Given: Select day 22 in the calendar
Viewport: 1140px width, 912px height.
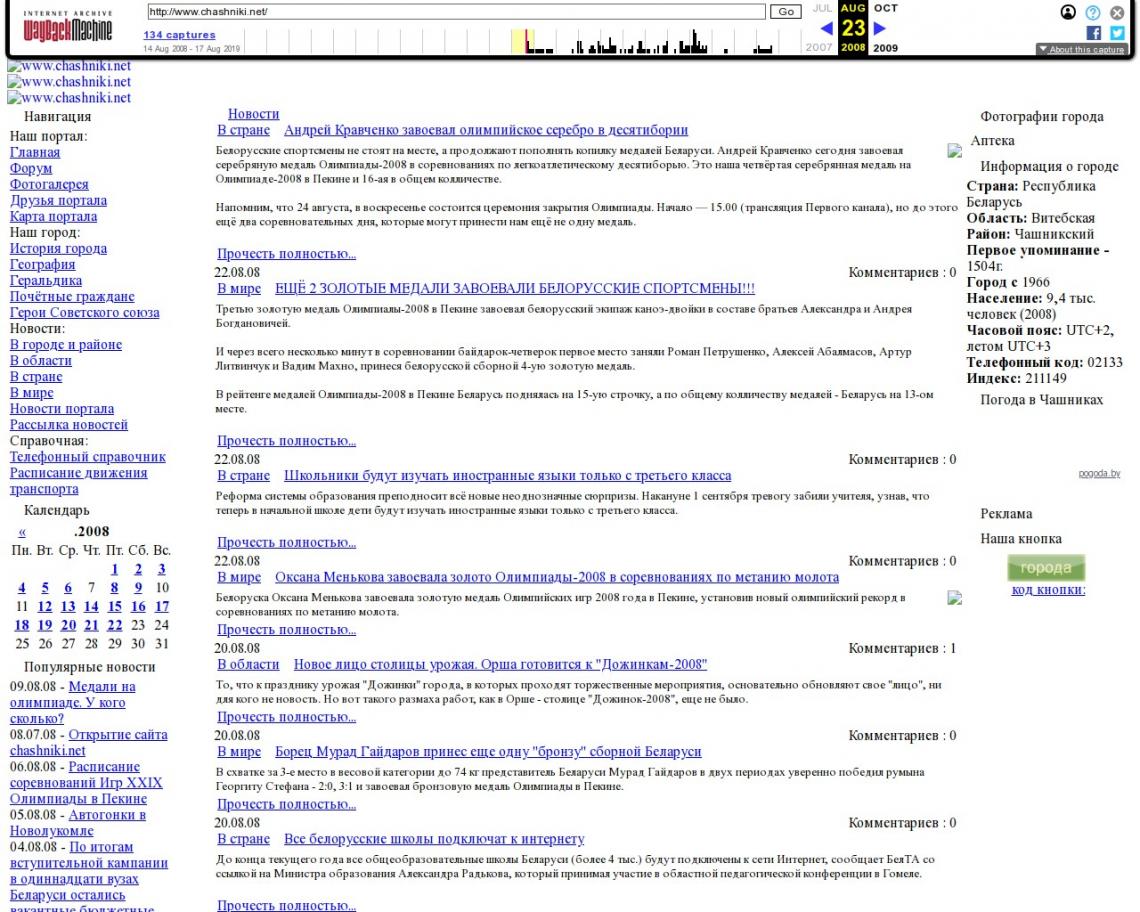Looking at the screenshot, I should click(x=115, y=625).
